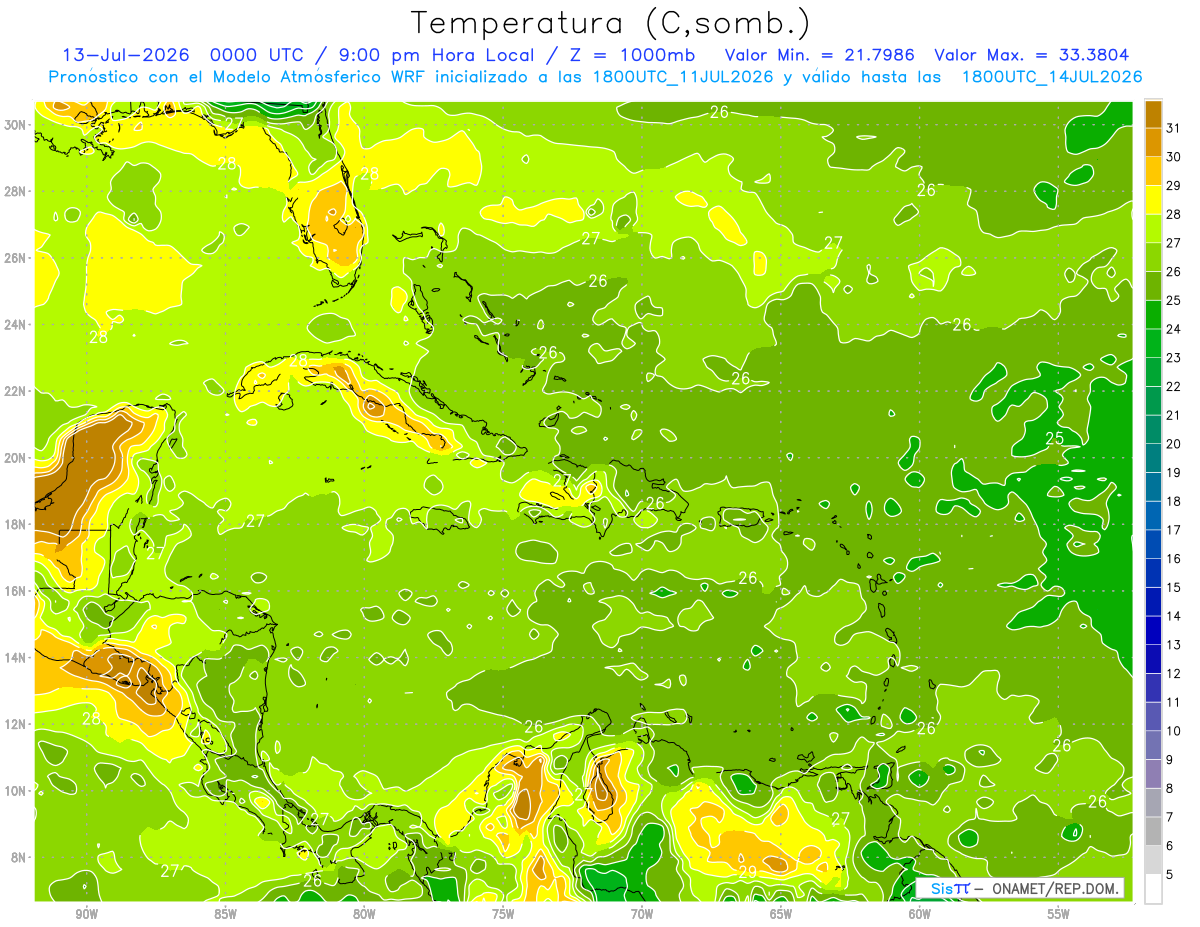Click the yellow legend swatch between 28 and 29
The width and height of the screenshot is (1200, 927).
tap(1153, 200)
